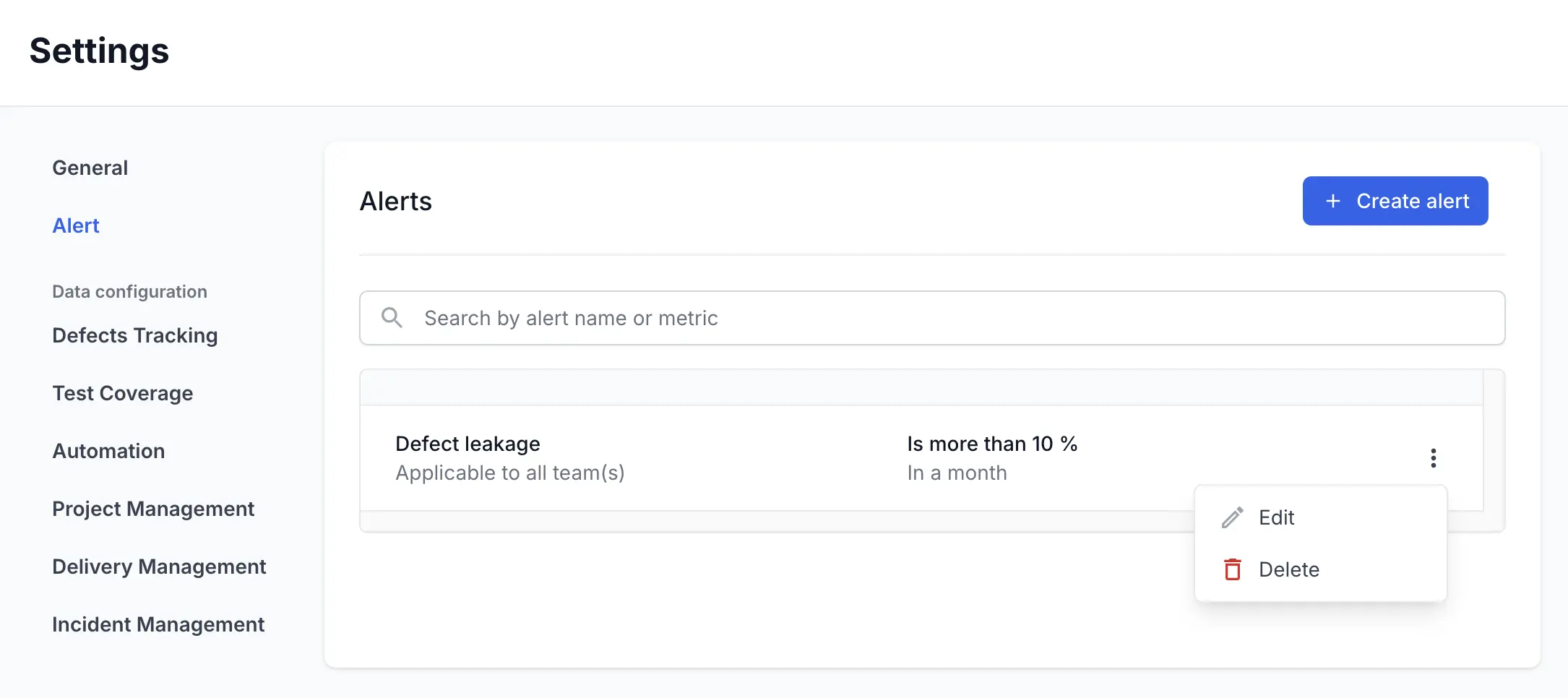Navigate to Automation settings
The image size is (1568, 698).
pyautogui.click(x=109, y=451)
